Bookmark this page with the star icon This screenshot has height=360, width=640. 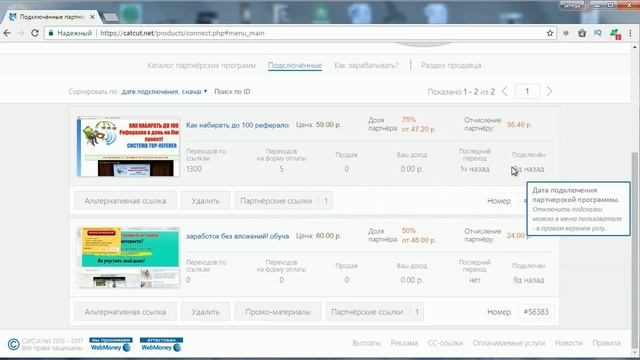tap(550, 33)
